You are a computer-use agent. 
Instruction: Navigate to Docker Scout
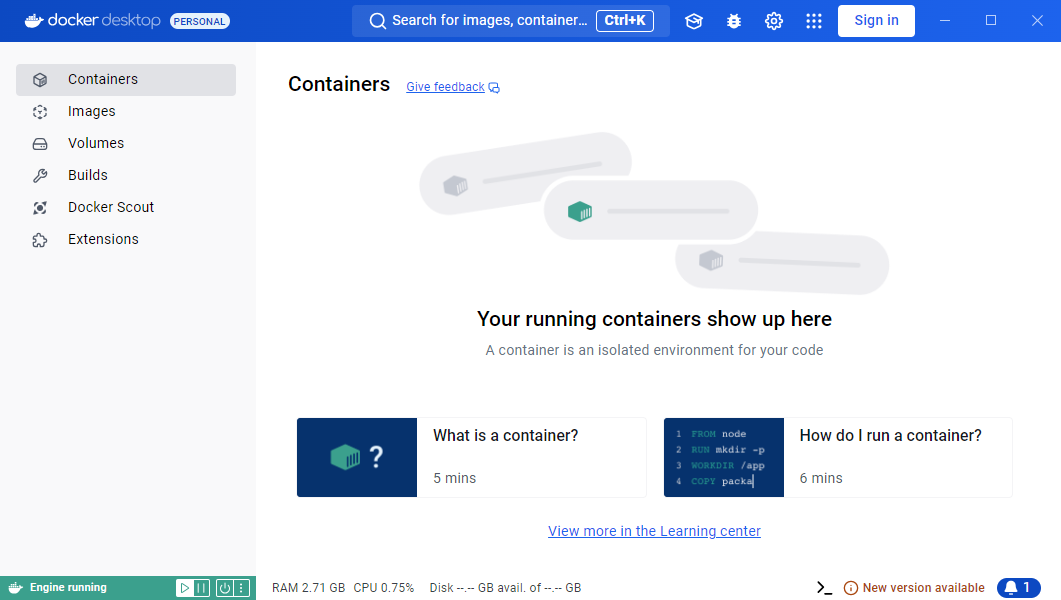pyautogui.click(x=111, y=207)
